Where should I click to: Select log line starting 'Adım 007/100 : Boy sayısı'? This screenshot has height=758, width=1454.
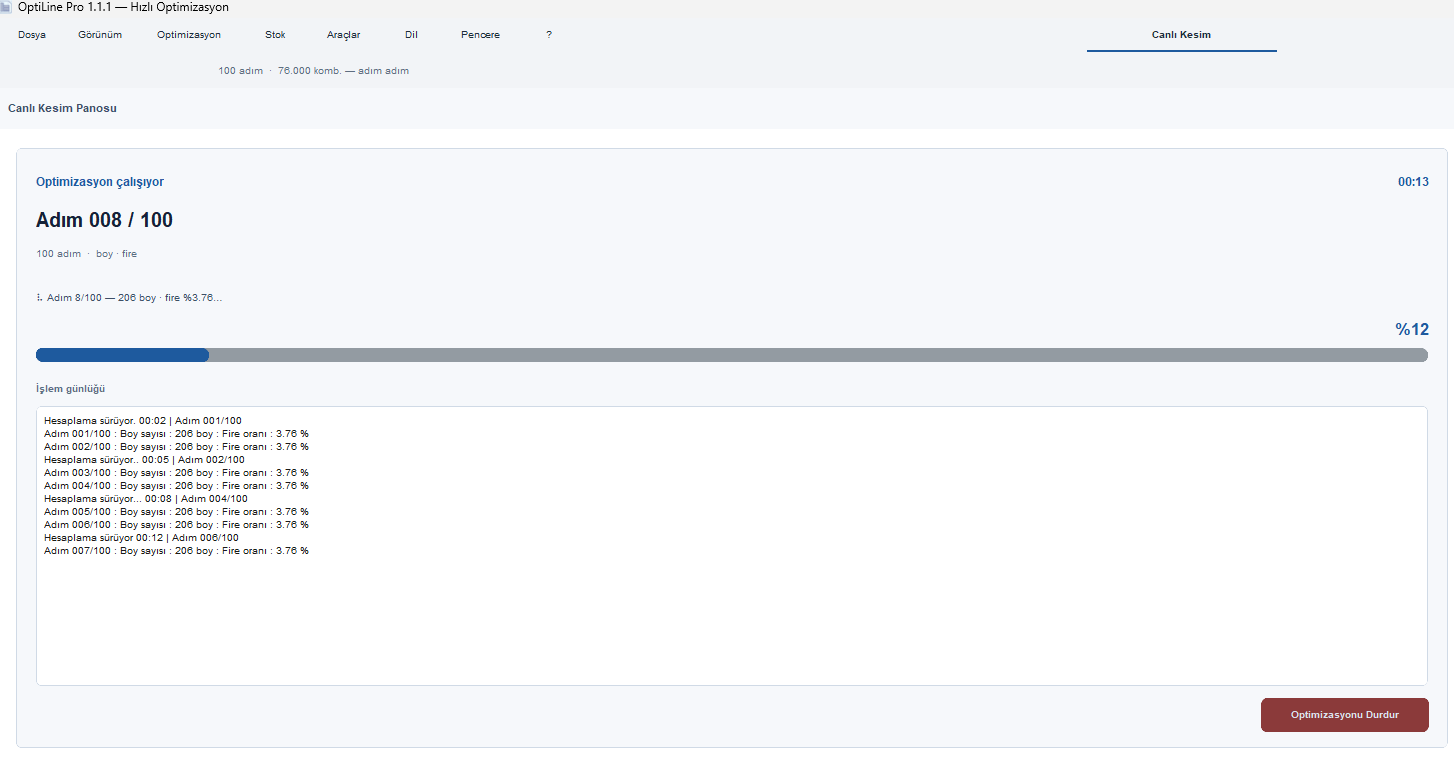coord(176,551)
